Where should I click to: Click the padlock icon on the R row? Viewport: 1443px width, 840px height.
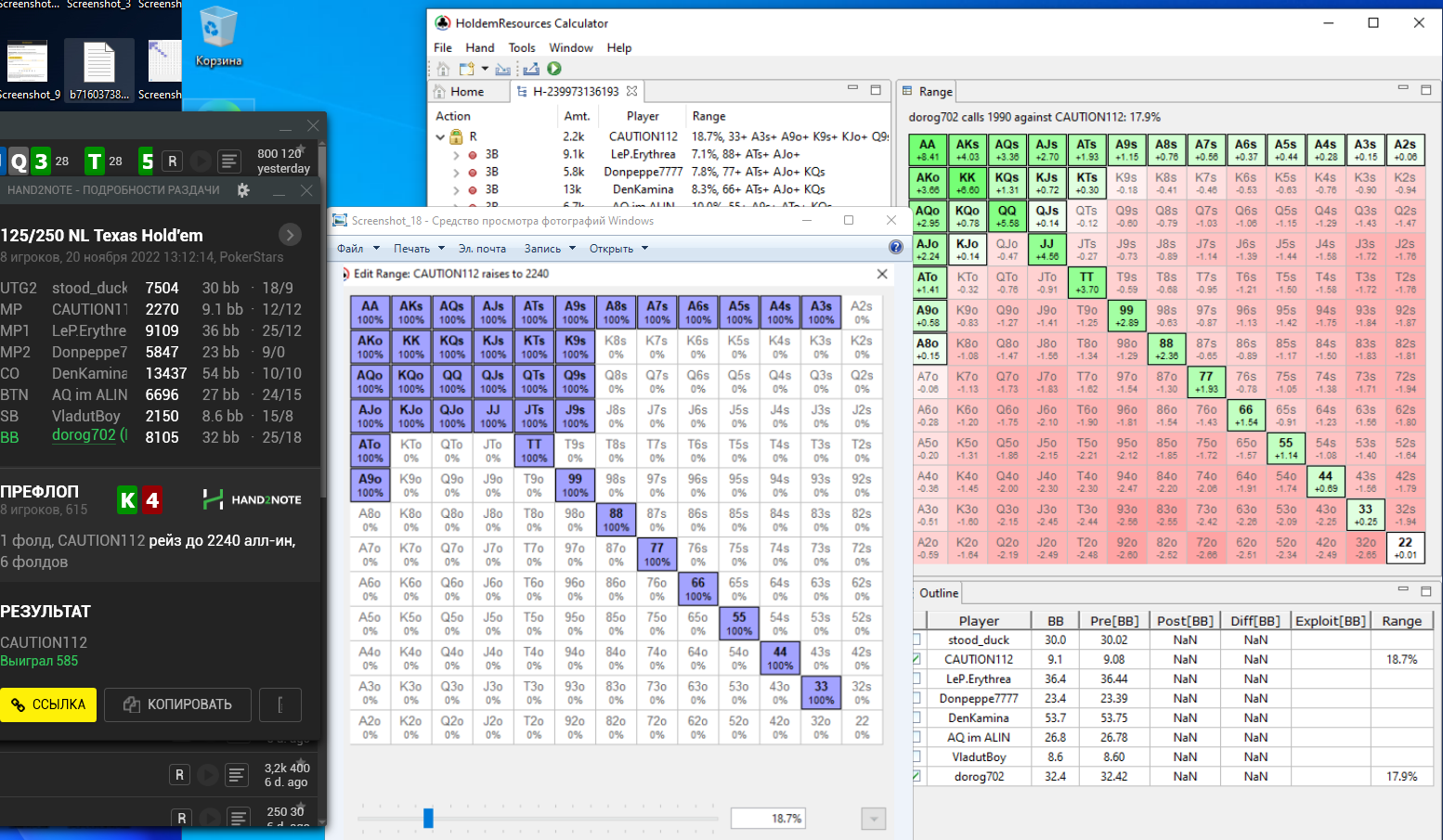(456, 136)
